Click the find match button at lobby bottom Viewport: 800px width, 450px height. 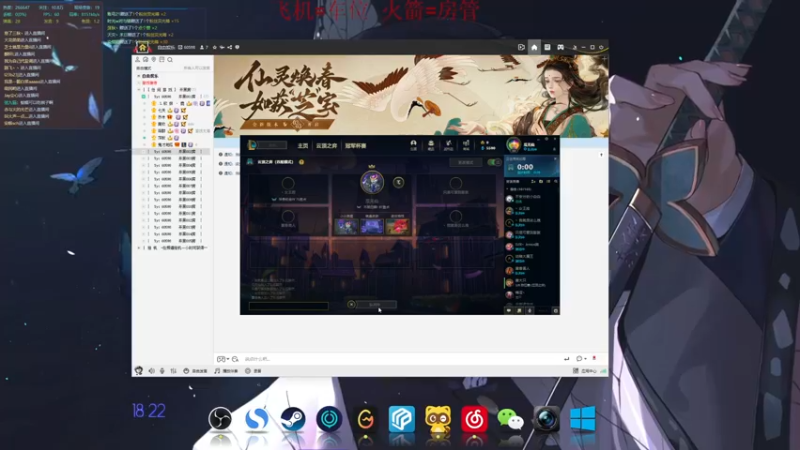tap(377, 305)
